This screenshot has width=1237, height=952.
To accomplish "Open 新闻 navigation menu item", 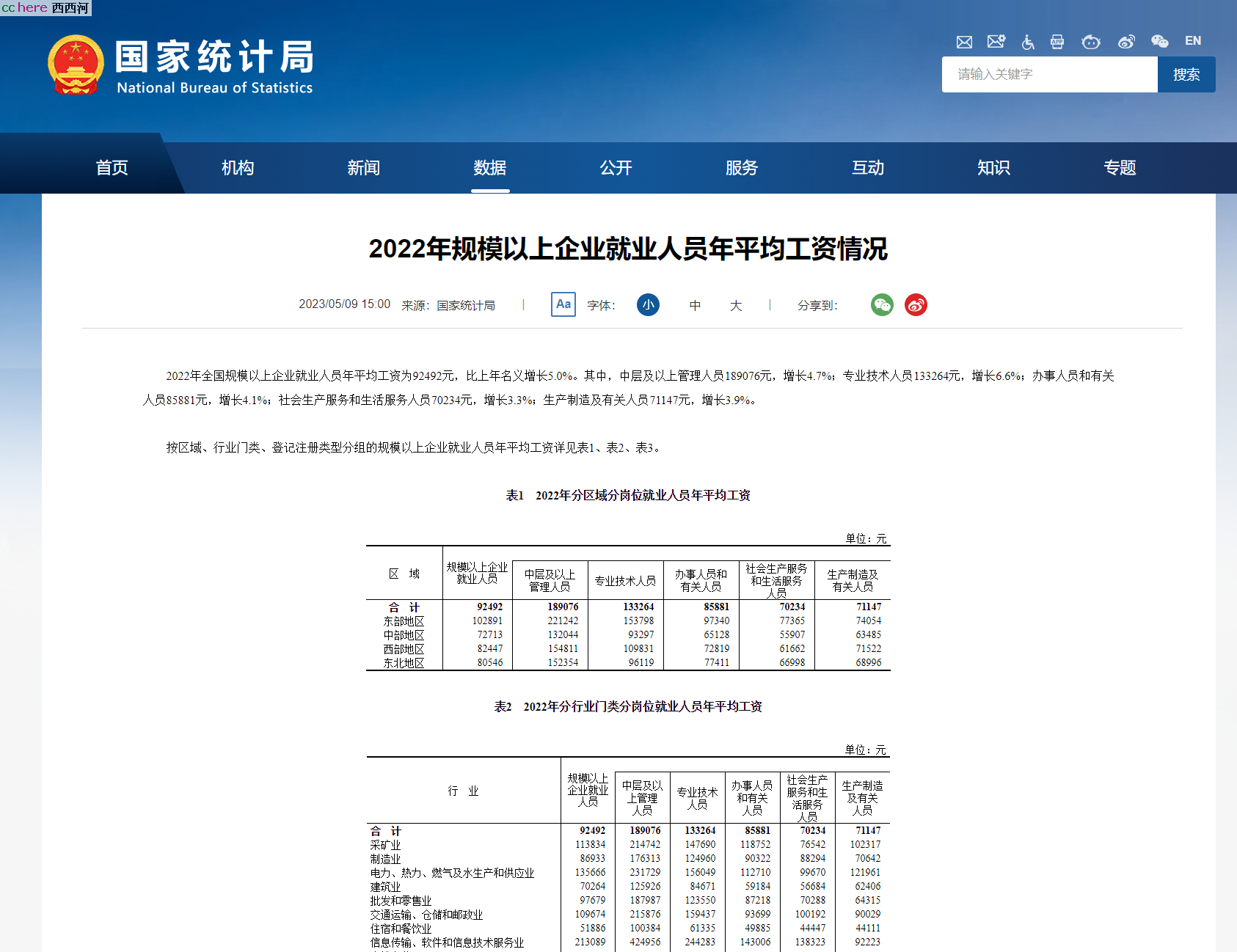I will (x=364, y=168).
